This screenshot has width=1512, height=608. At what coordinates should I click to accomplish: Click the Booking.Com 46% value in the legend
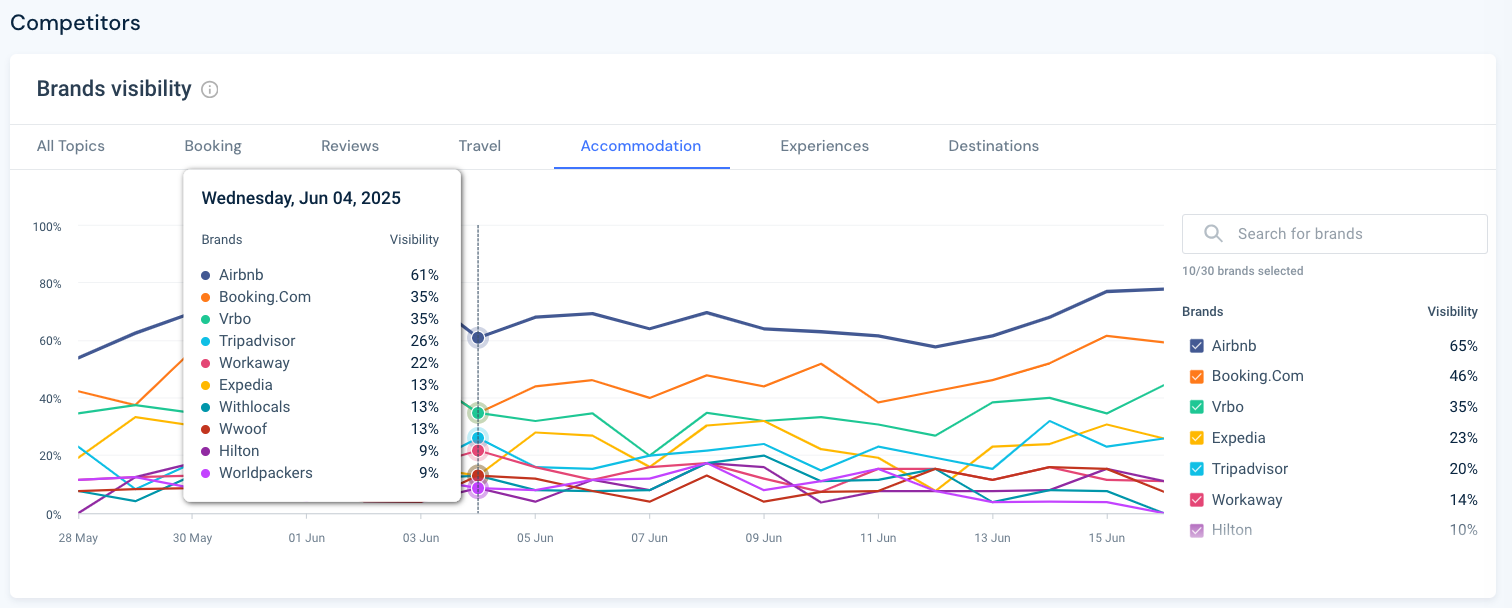(1463, 377)
